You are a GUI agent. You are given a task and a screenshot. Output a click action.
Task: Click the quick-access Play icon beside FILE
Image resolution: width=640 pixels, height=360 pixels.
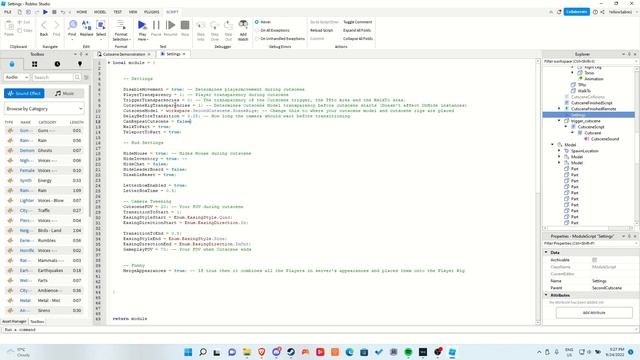click(x=45, y=12)
